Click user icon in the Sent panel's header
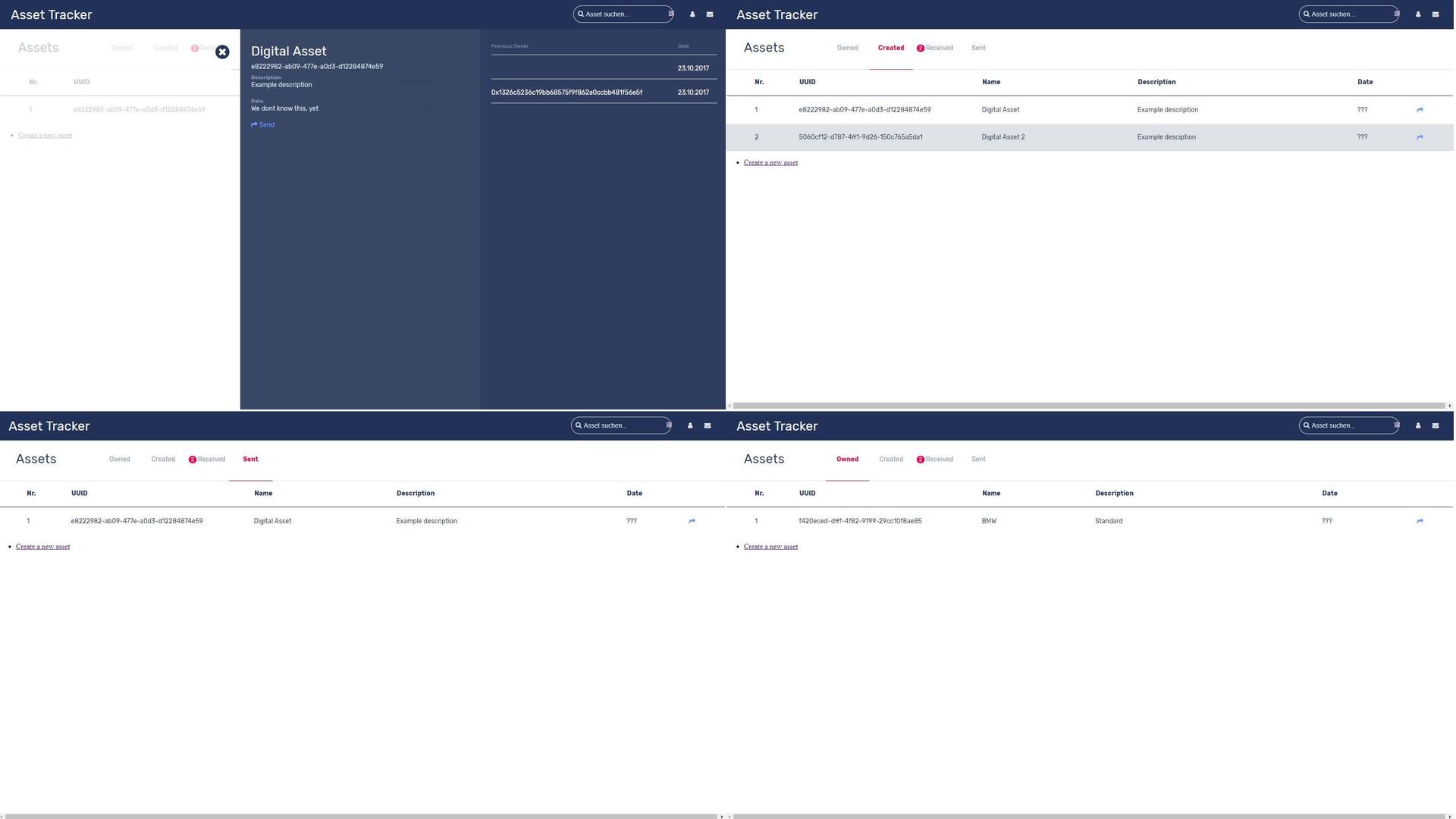 coord(690,426)
